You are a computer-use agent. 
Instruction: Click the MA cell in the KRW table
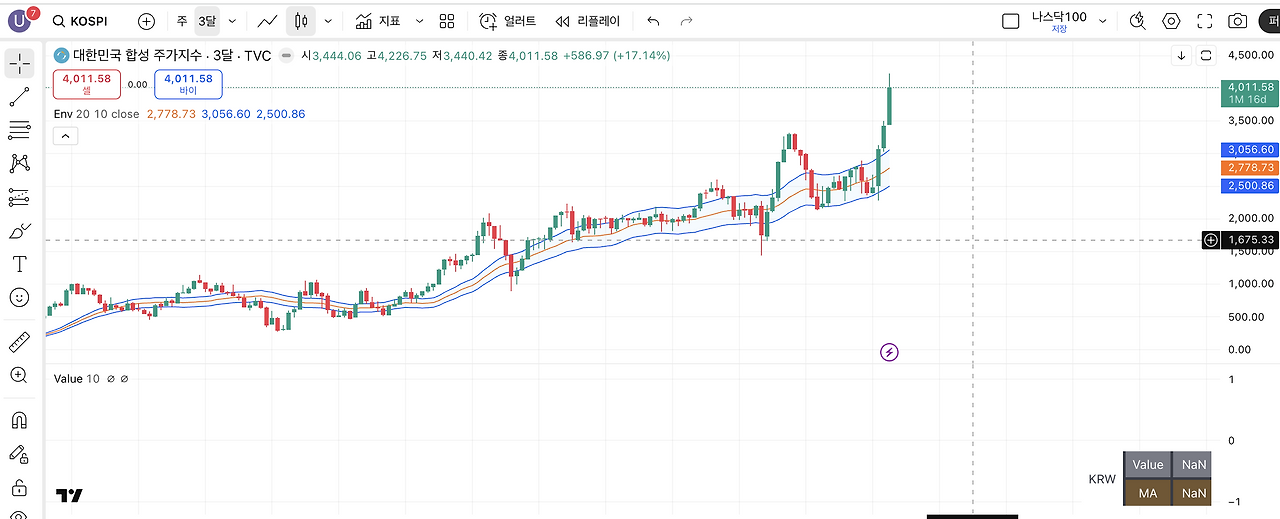1147,493
